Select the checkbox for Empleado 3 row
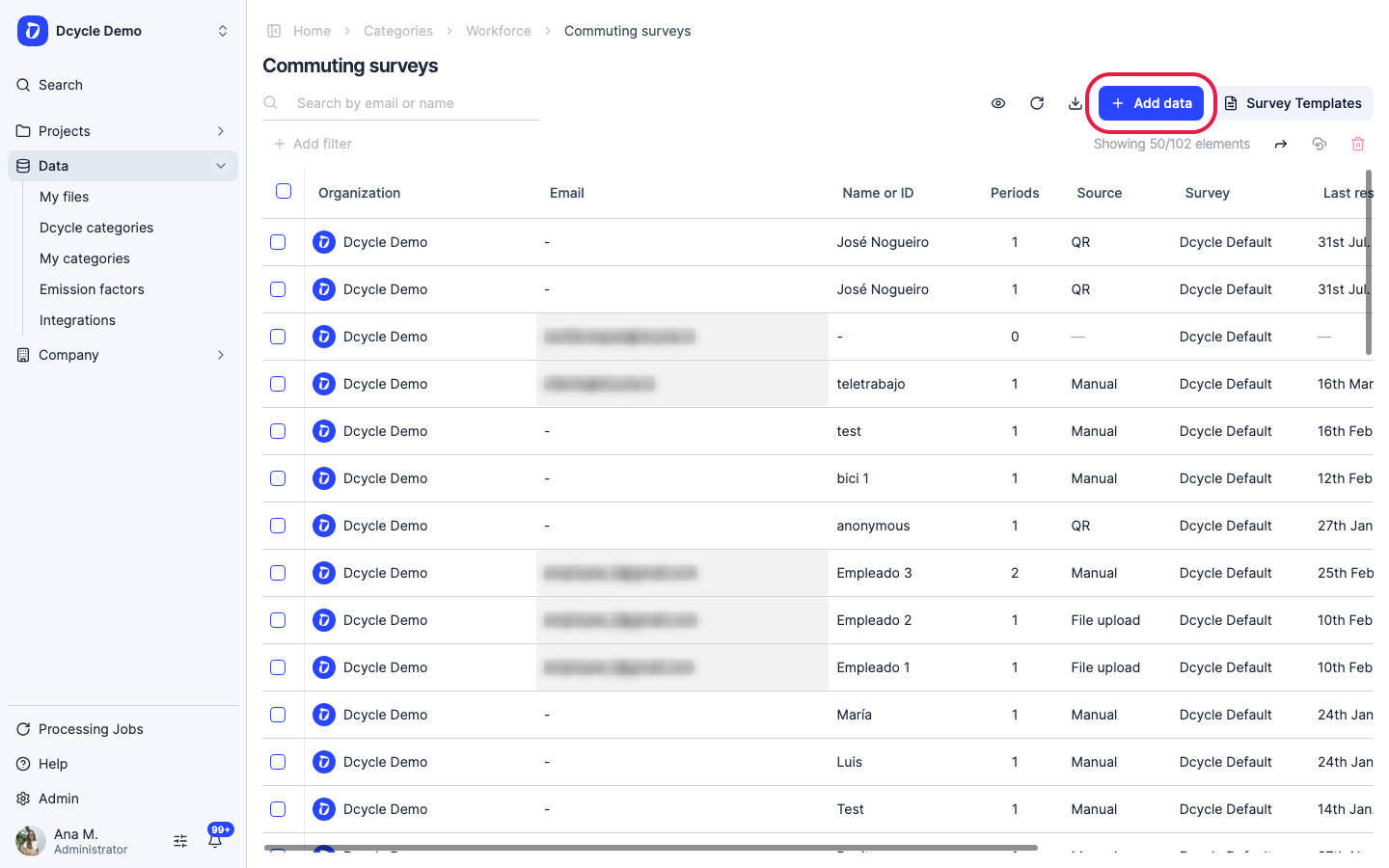Image resolution: width=1389 pixels, height=868 pixels. point(278,573)
